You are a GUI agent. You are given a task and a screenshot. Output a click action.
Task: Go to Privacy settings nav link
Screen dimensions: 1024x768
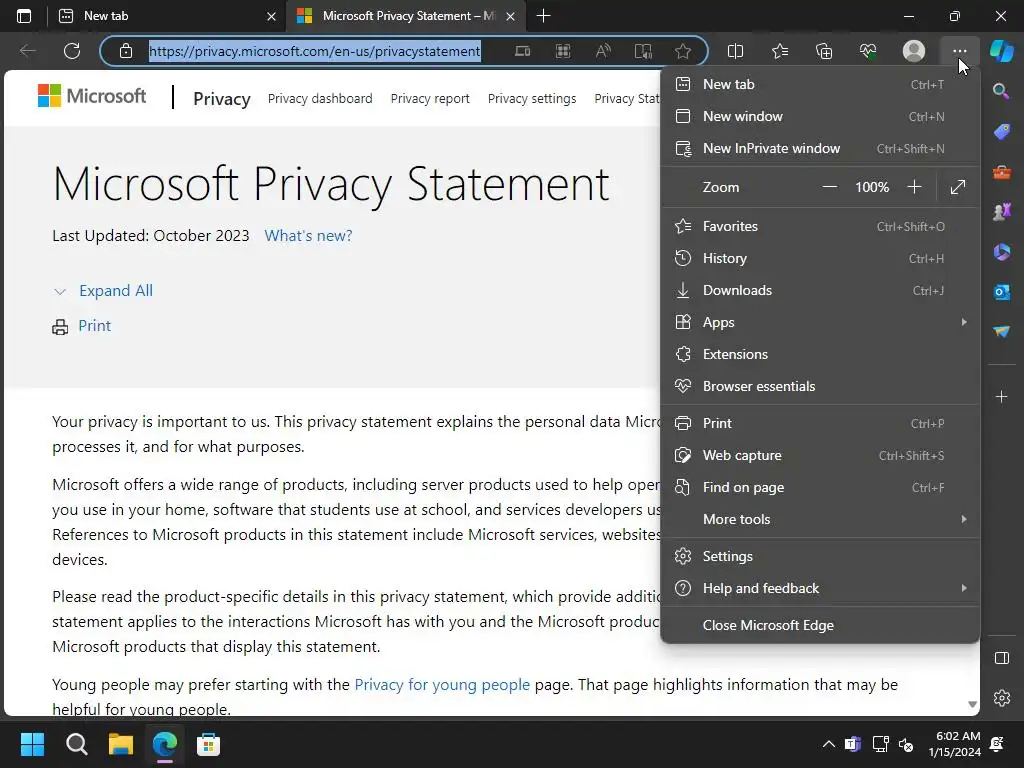coord(532,99)
